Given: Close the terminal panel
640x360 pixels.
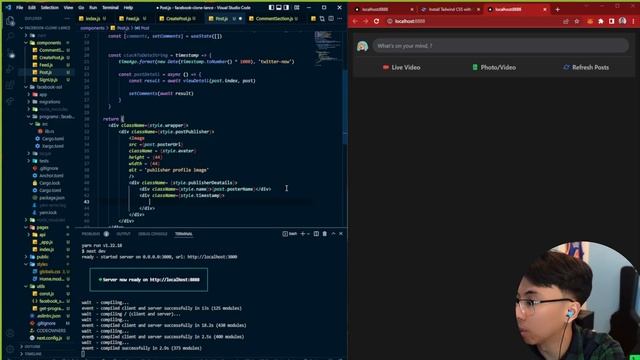Looking at the screenshot, I should 341,234.
